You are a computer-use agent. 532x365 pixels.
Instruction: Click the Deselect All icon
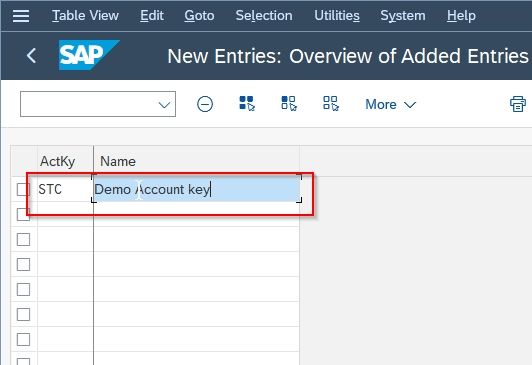point(331,103)
